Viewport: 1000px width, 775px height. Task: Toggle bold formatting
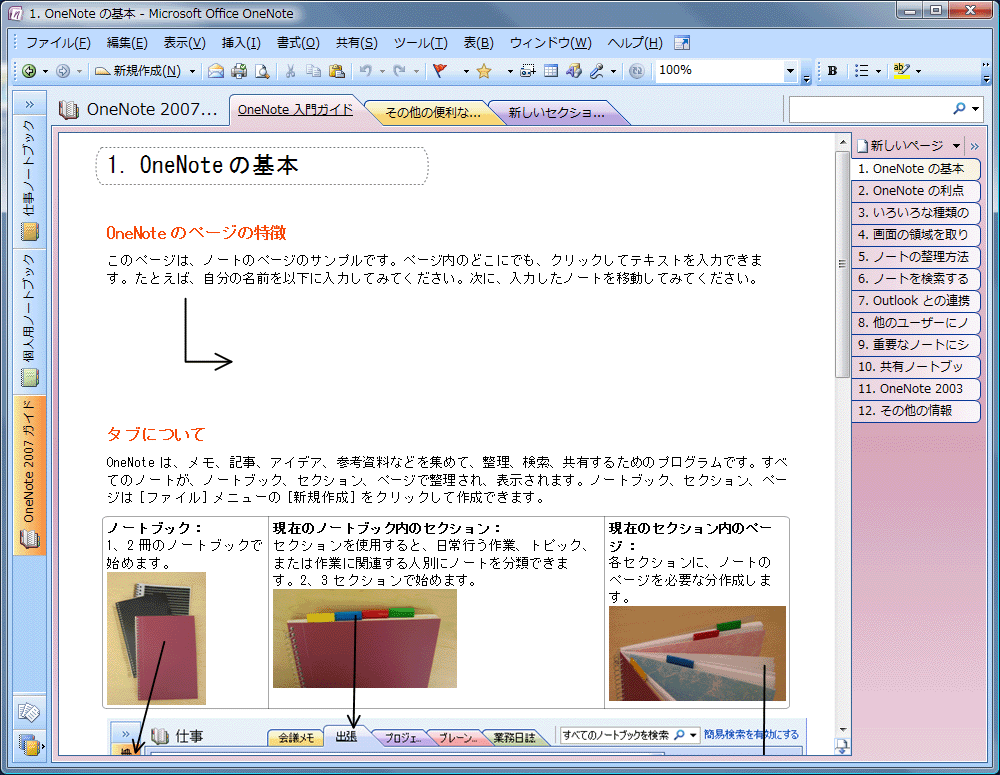click(x=832, y=71)
